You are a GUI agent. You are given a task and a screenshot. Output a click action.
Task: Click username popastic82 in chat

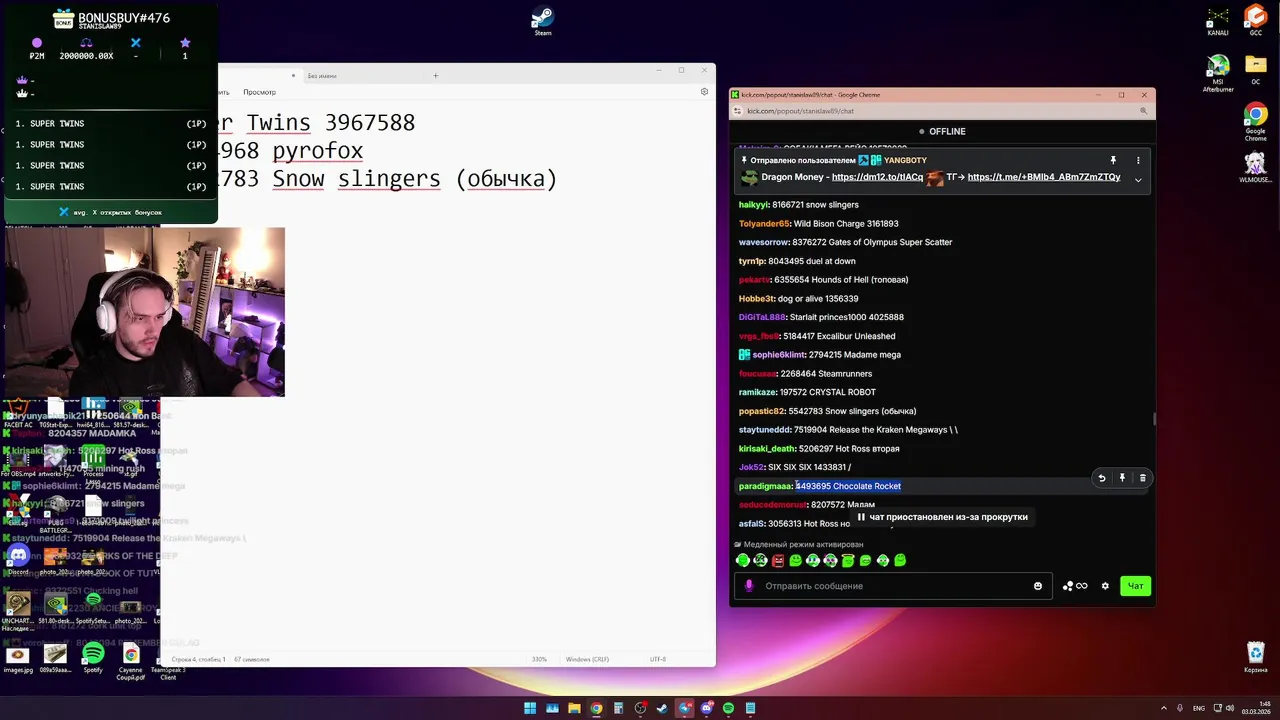[x=762, y=411]
